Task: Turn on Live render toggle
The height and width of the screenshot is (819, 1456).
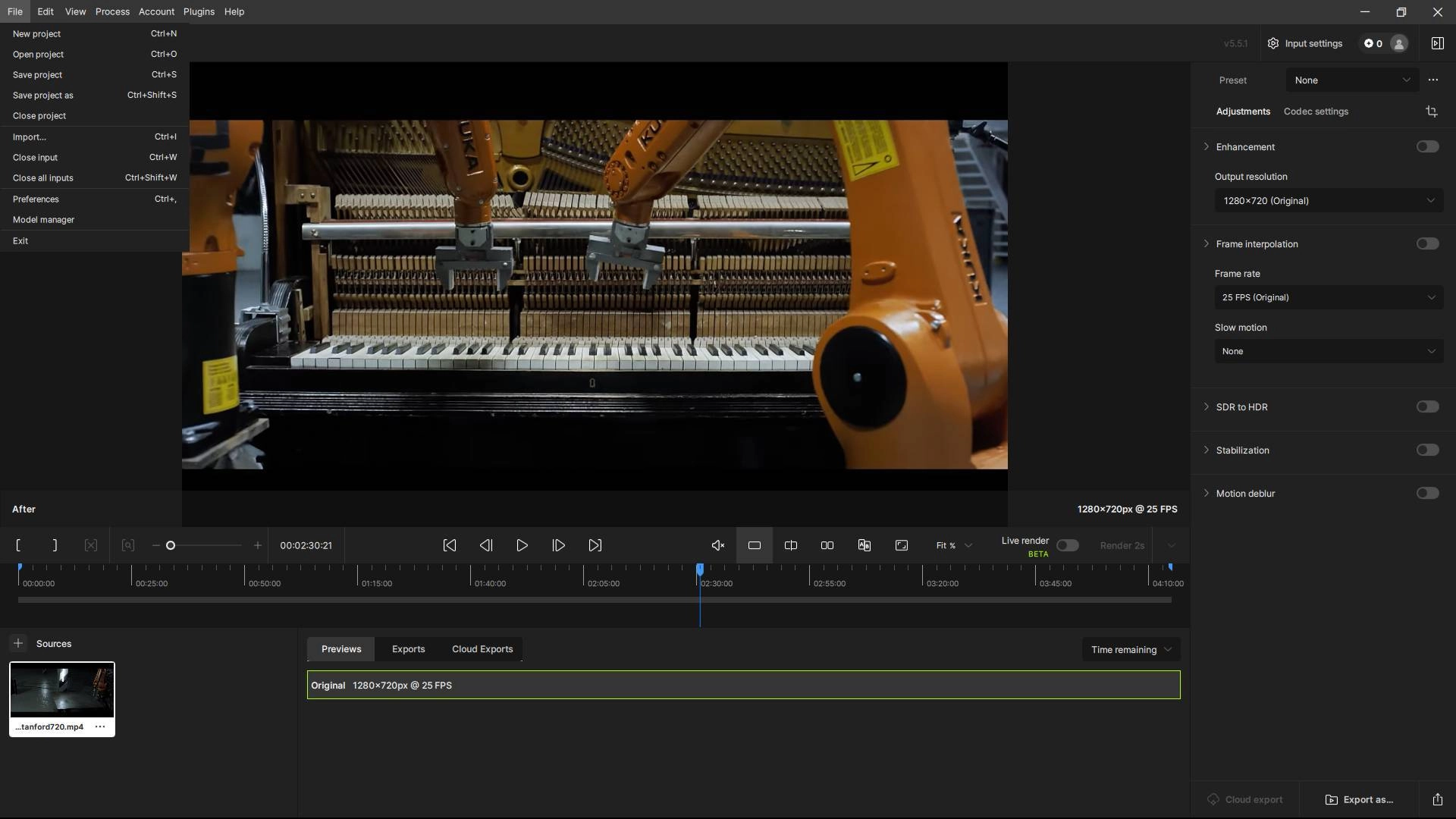Action: [x=1068, y=545]
